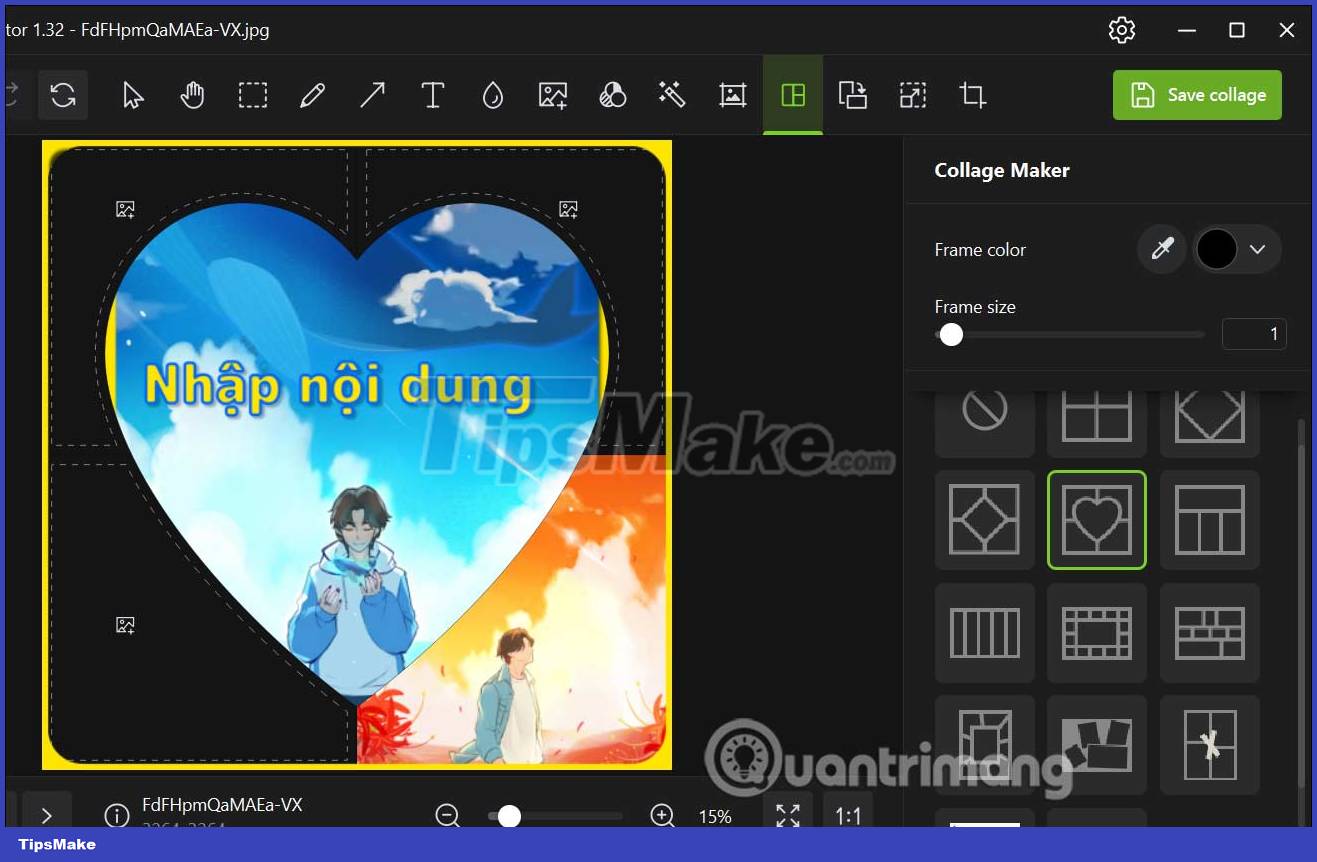Screen dimensions: 1317x862
Task: Click the Resize toolbar icon
Action: point(912,95)
